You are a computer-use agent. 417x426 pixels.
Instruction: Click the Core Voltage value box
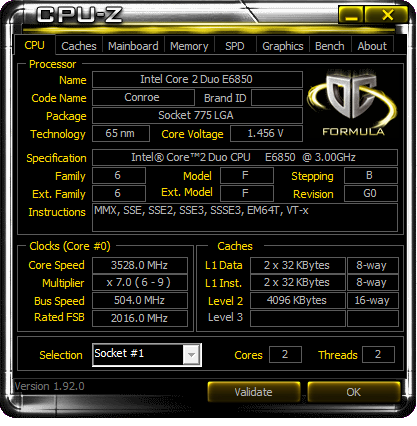[266, 133]
